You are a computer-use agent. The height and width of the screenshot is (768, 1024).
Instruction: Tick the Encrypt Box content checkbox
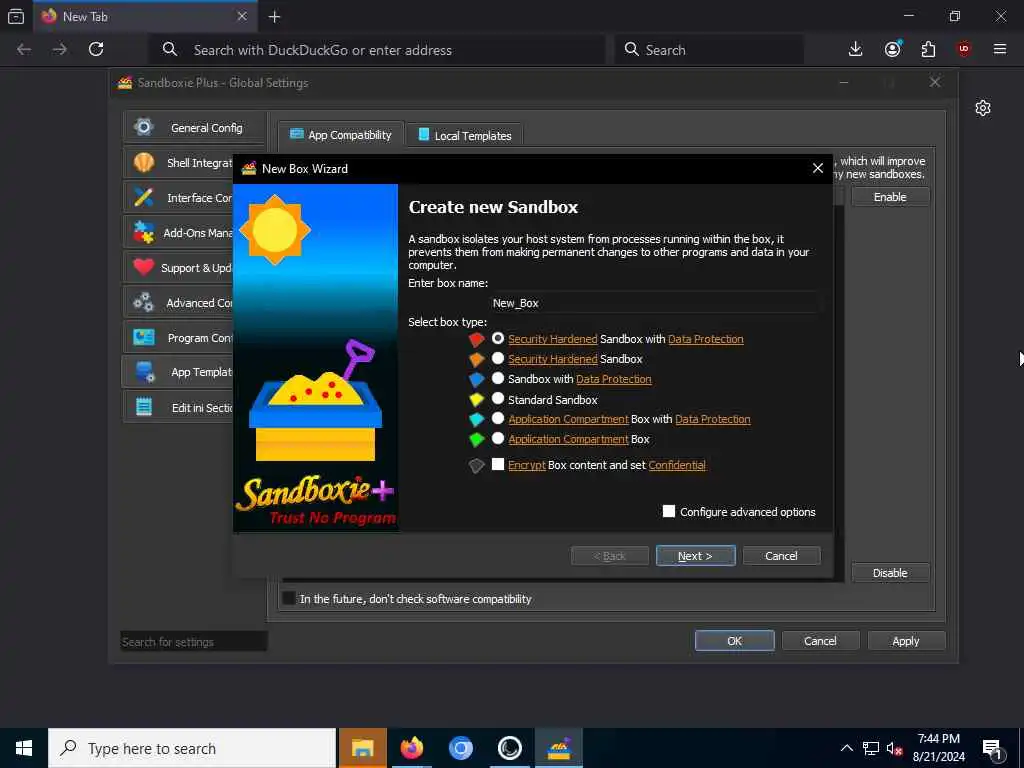click(498, 464)
